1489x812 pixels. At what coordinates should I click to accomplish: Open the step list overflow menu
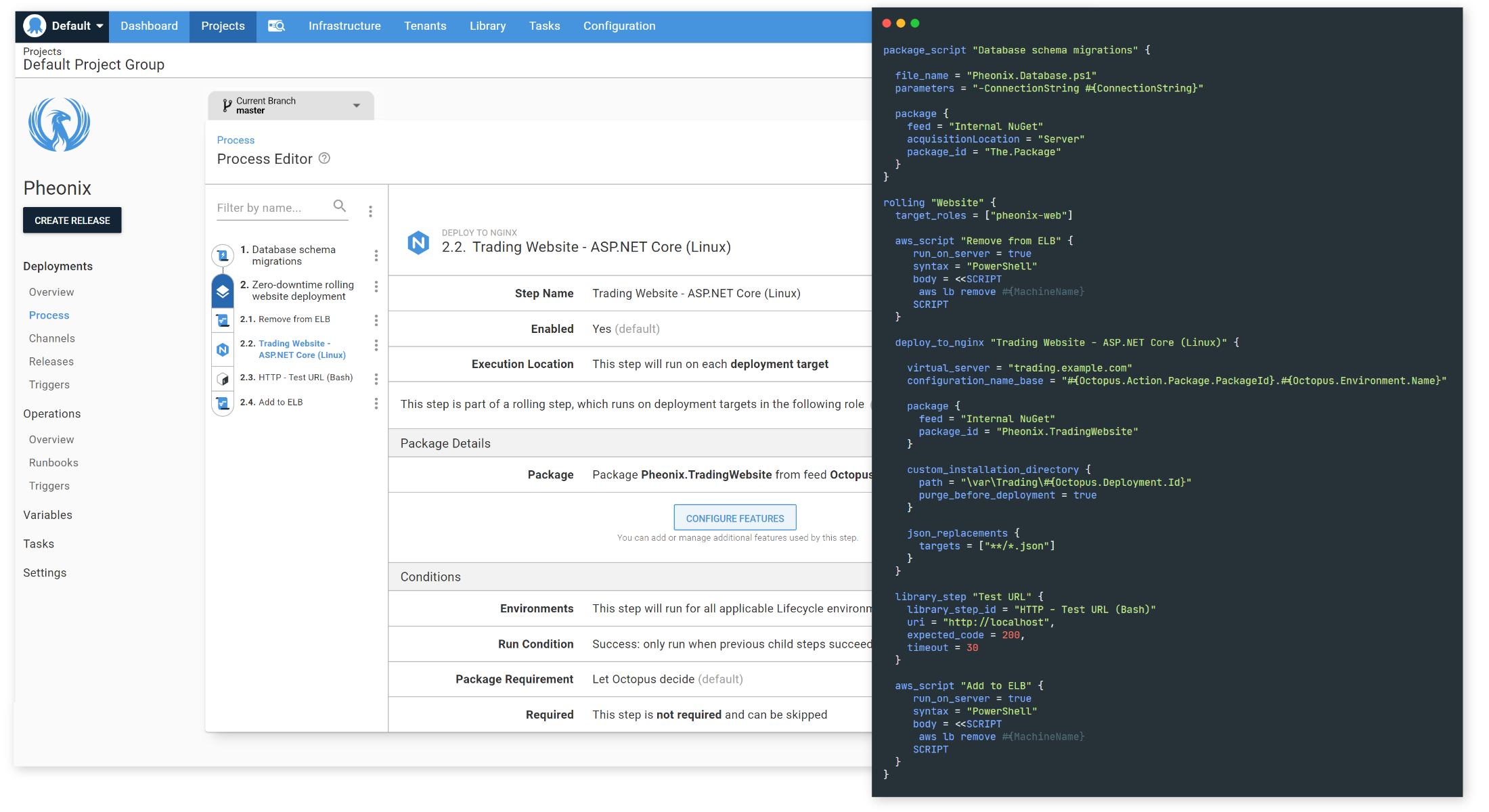tap(370, 211)
